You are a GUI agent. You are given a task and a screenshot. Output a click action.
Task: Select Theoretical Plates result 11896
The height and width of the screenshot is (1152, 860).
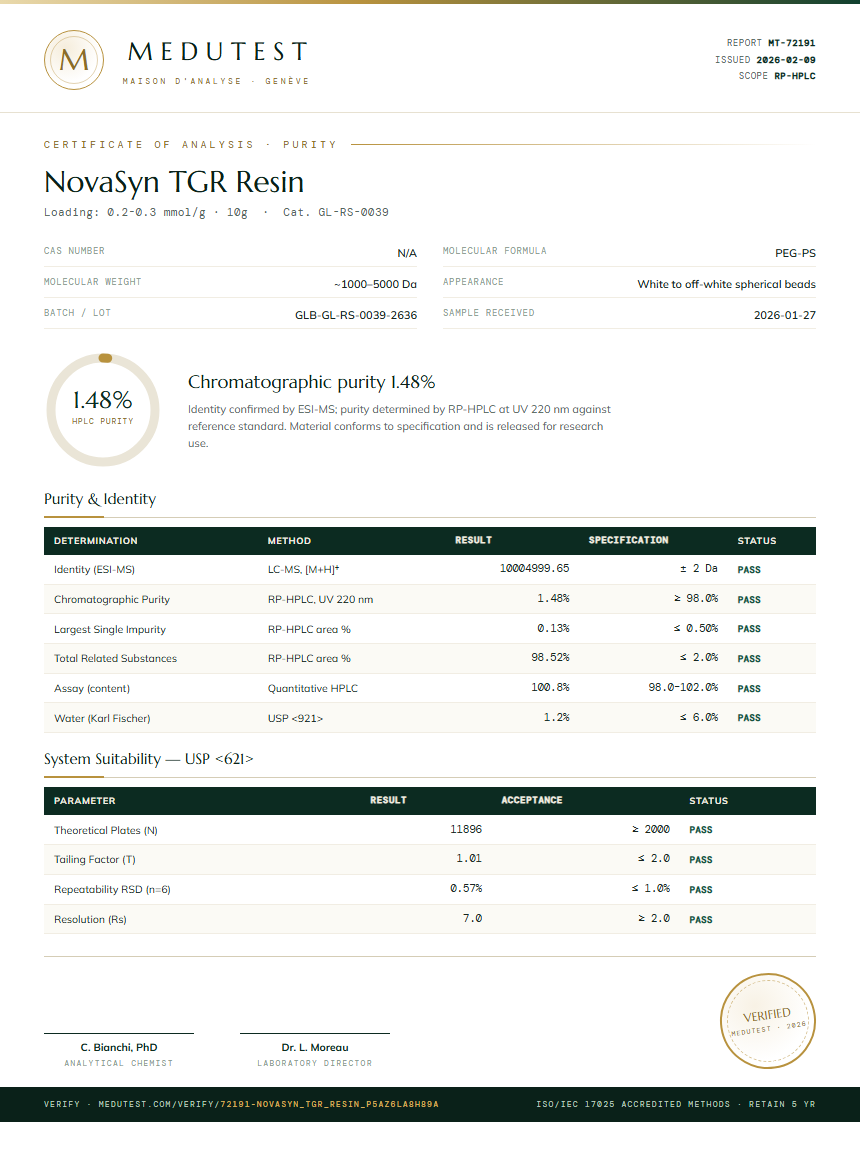coord(466,829)
